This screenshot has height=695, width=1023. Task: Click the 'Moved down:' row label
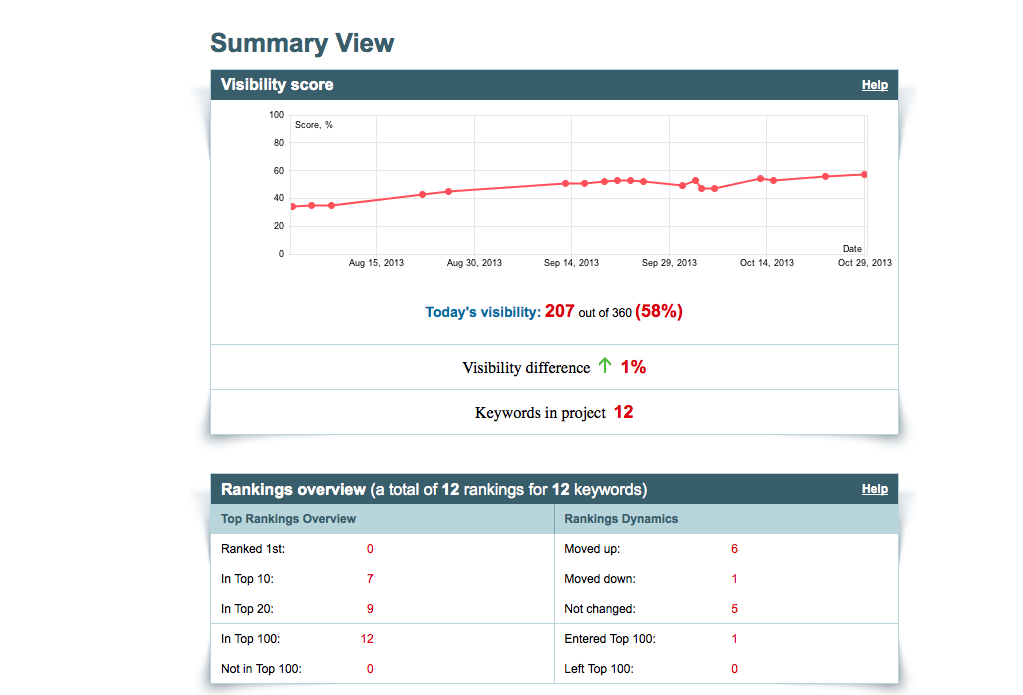(x=600, y=579)
